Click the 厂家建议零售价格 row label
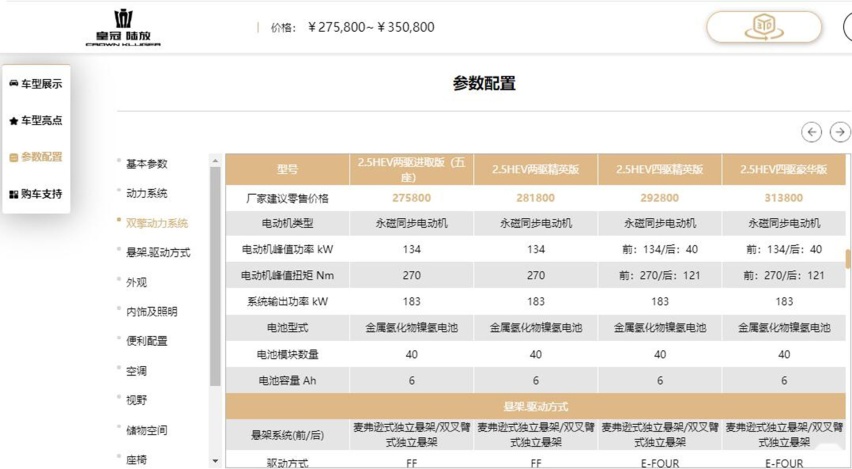 pyautogui.click(x=287, y=198)
